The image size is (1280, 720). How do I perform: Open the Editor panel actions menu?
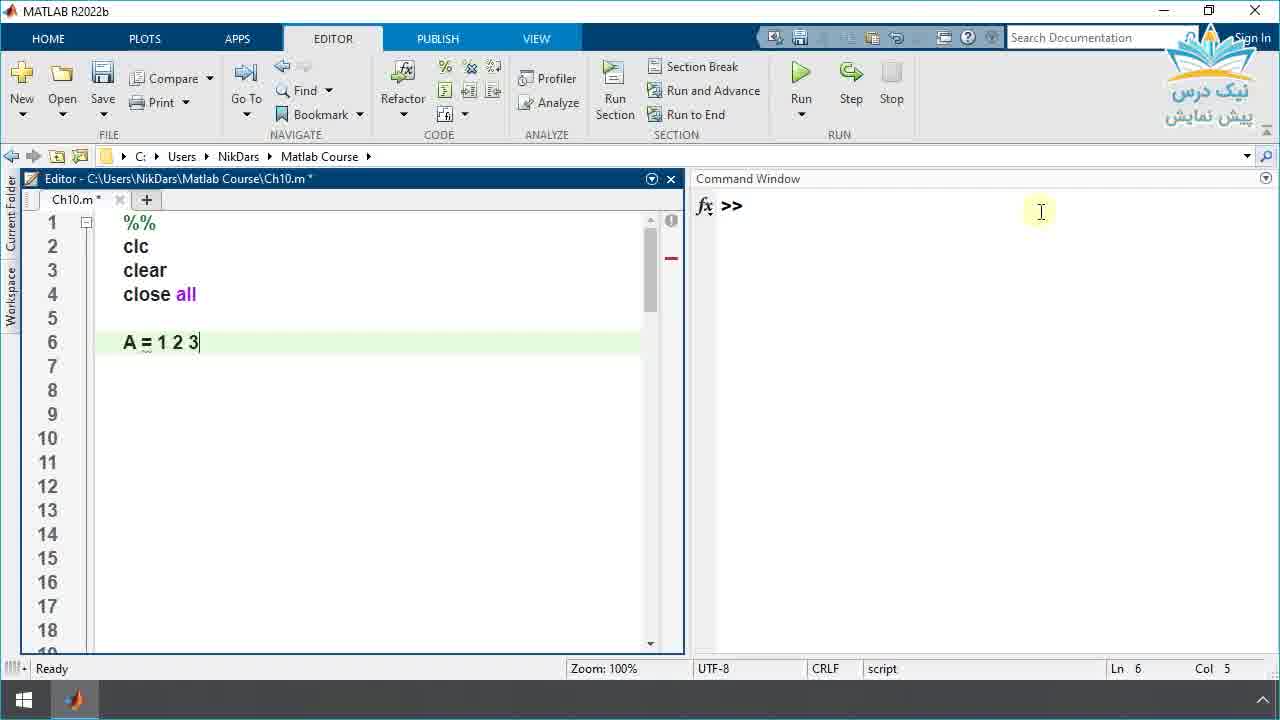(652, 179)
